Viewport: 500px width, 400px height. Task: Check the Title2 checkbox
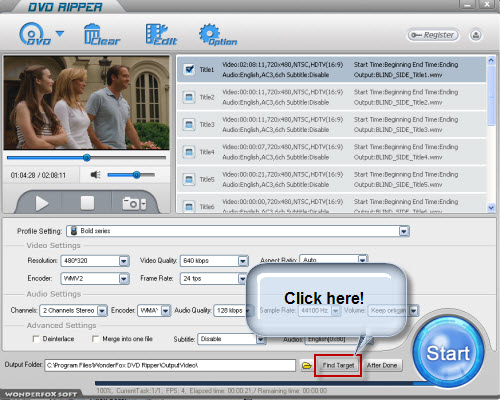pyautogui.click(x=189, y=97)
